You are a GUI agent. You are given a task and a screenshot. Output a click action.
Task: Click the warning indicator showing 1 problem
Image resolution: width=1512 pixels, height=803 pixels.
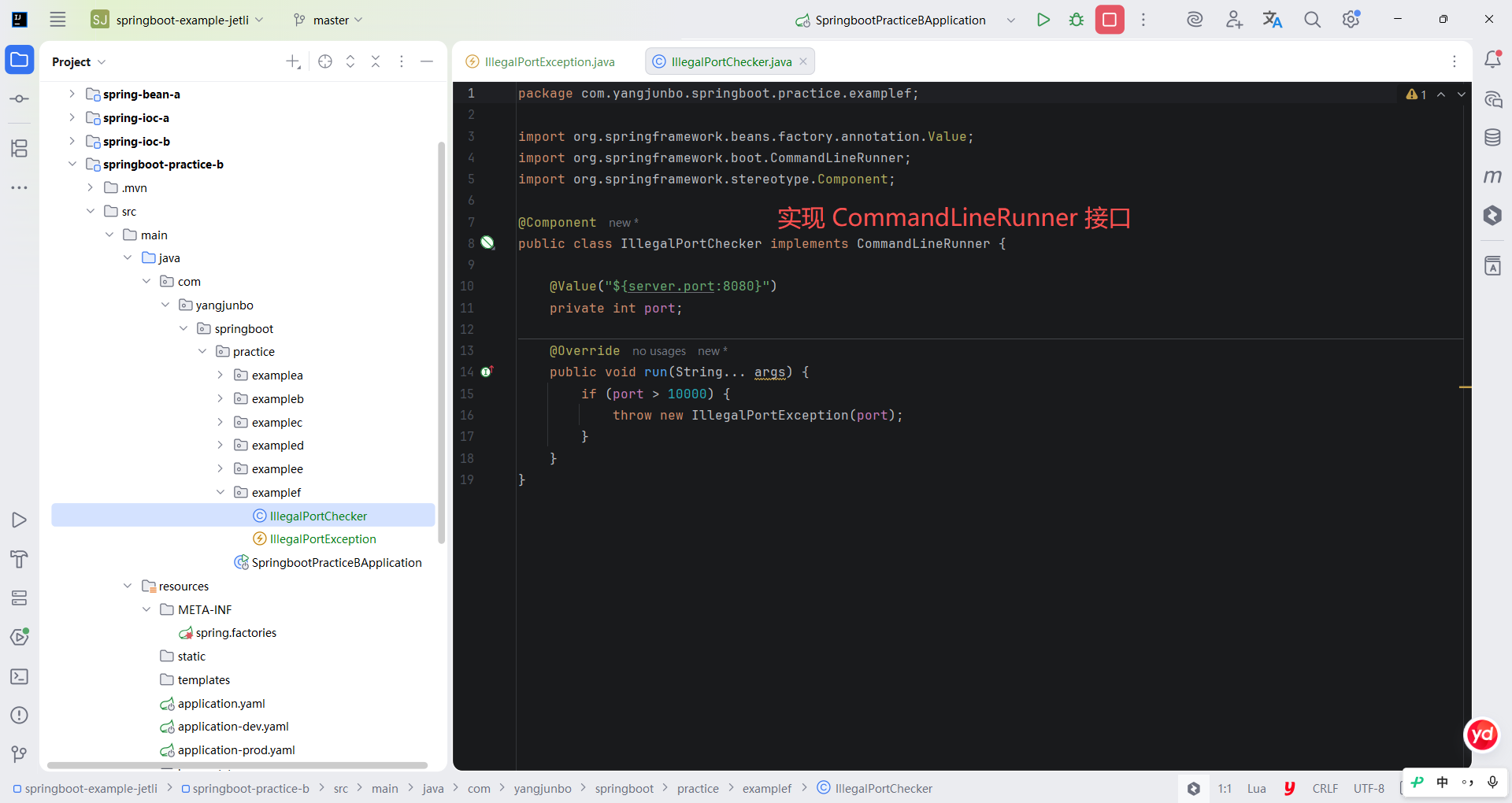pyautogui.click(x=1417, y=94)
